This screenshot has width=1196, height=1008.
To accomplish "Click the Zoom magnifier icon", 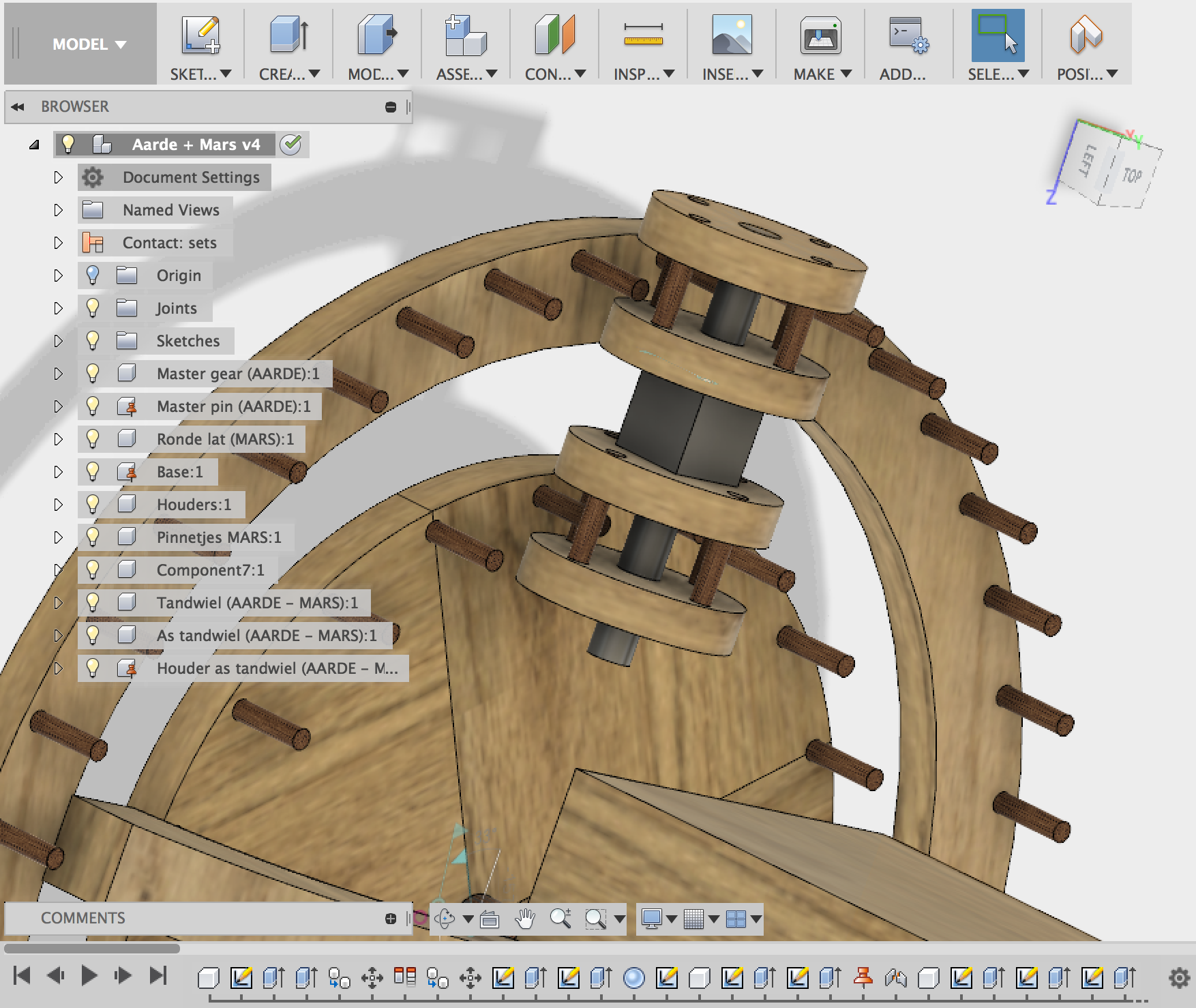I will pyautogui.click(x=560, y=918).
